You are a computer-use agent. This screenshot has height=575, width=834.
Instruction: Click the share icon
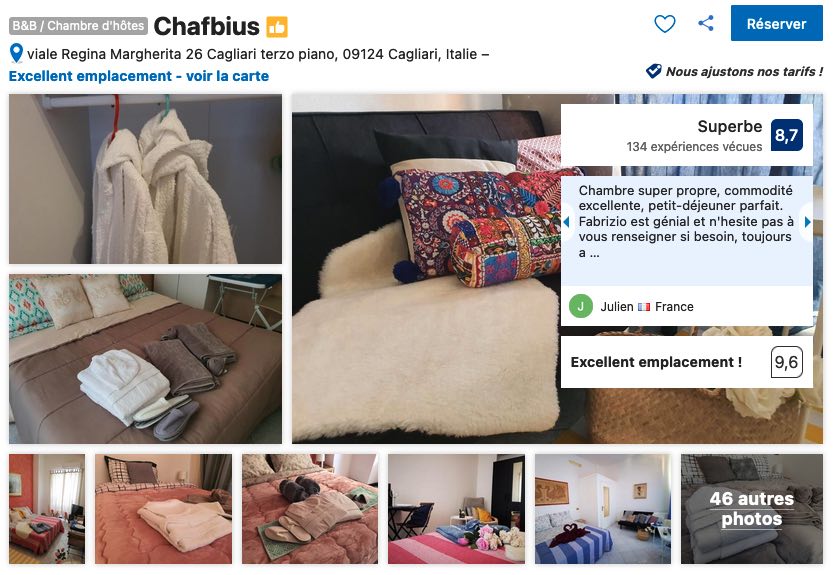(706, 23)
